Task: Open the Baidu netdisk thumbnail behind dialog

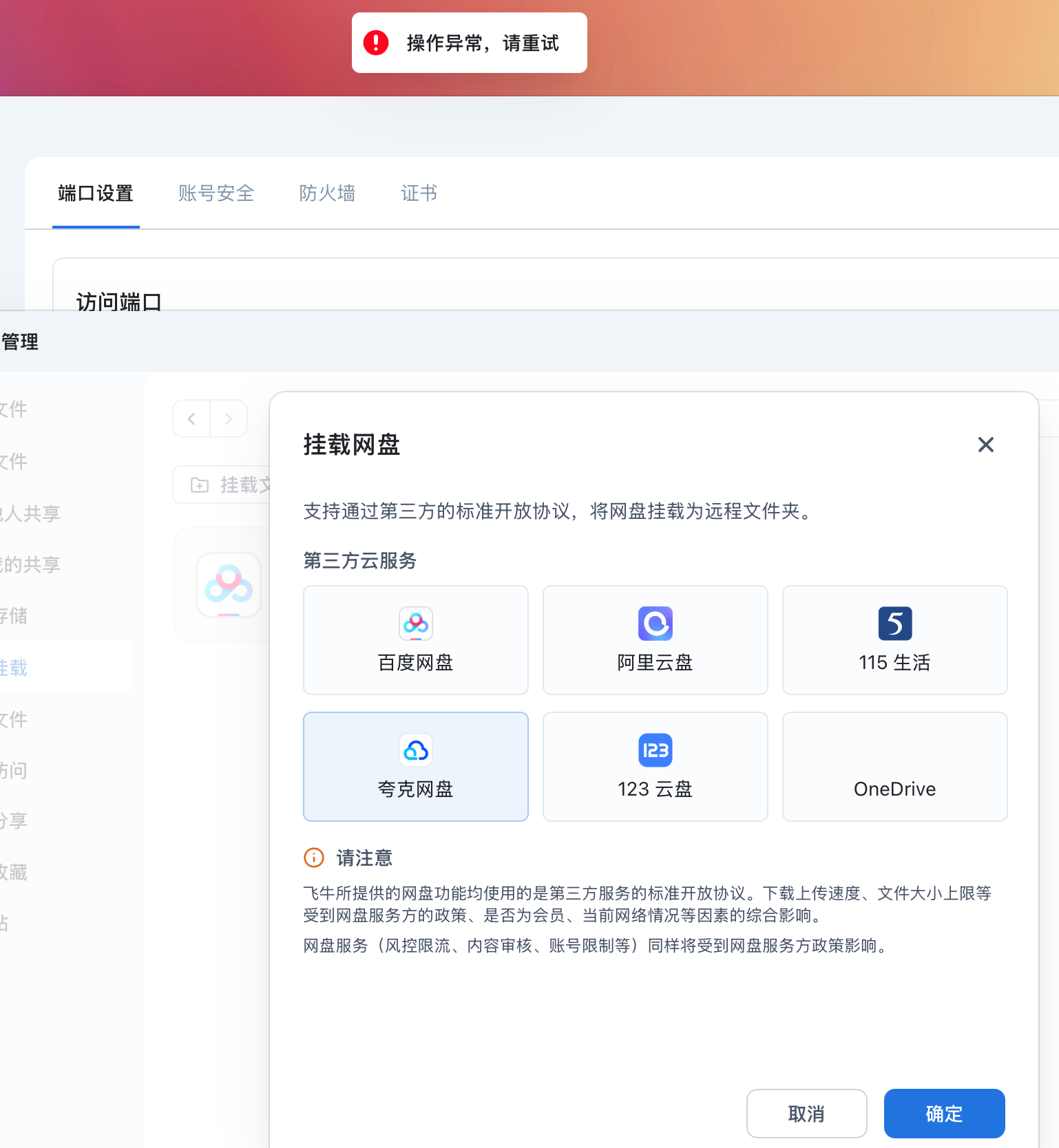Action: click(229, 585)
